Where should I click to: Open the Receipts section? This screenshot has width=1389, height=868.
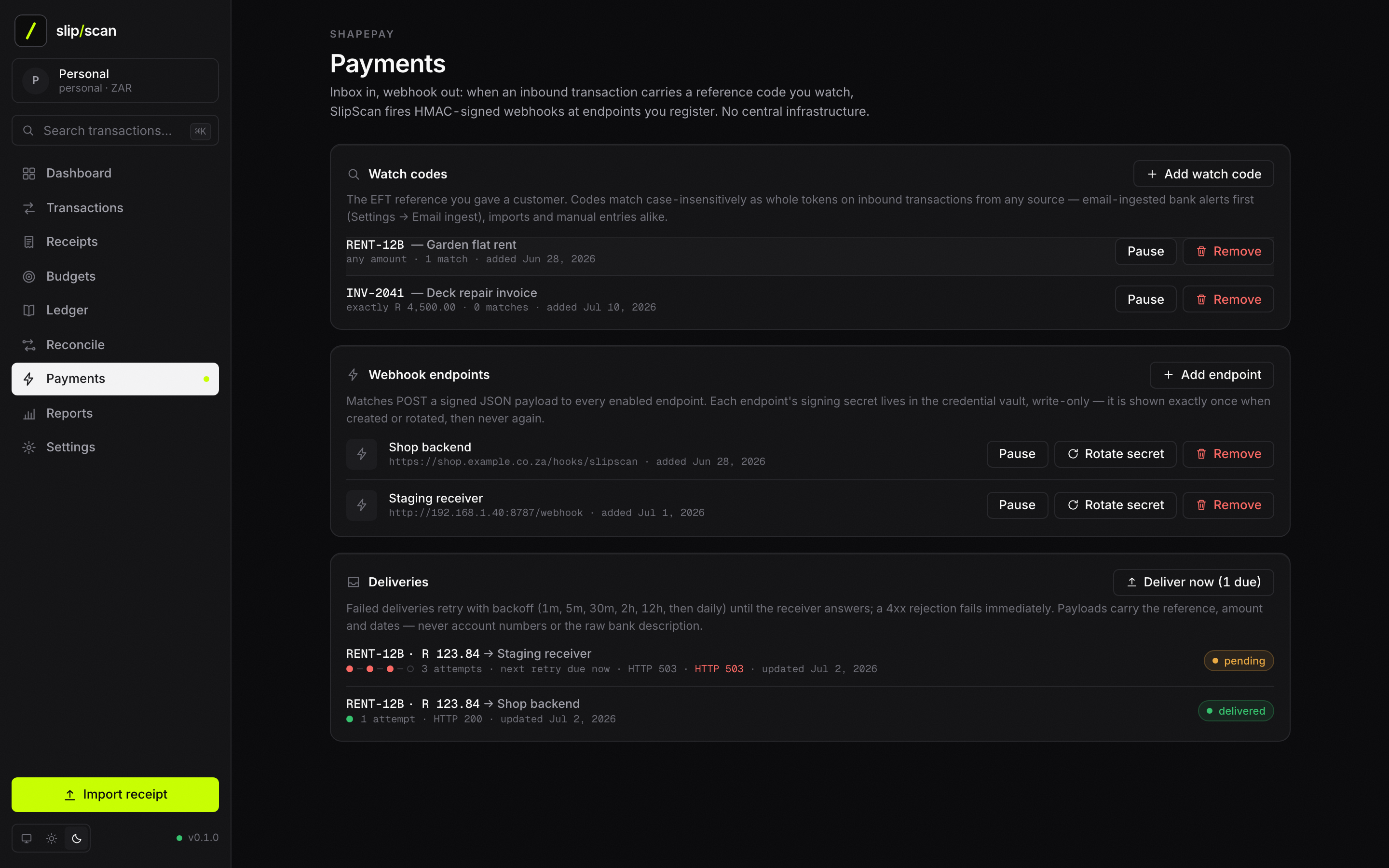pos(115,242)
